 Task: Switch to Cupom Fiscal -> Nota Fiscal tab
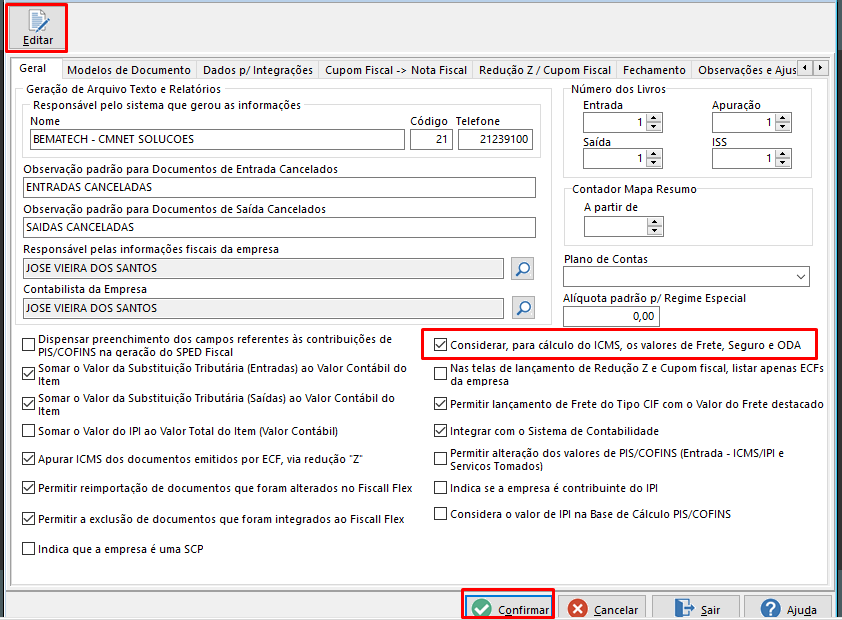point(396,70)
